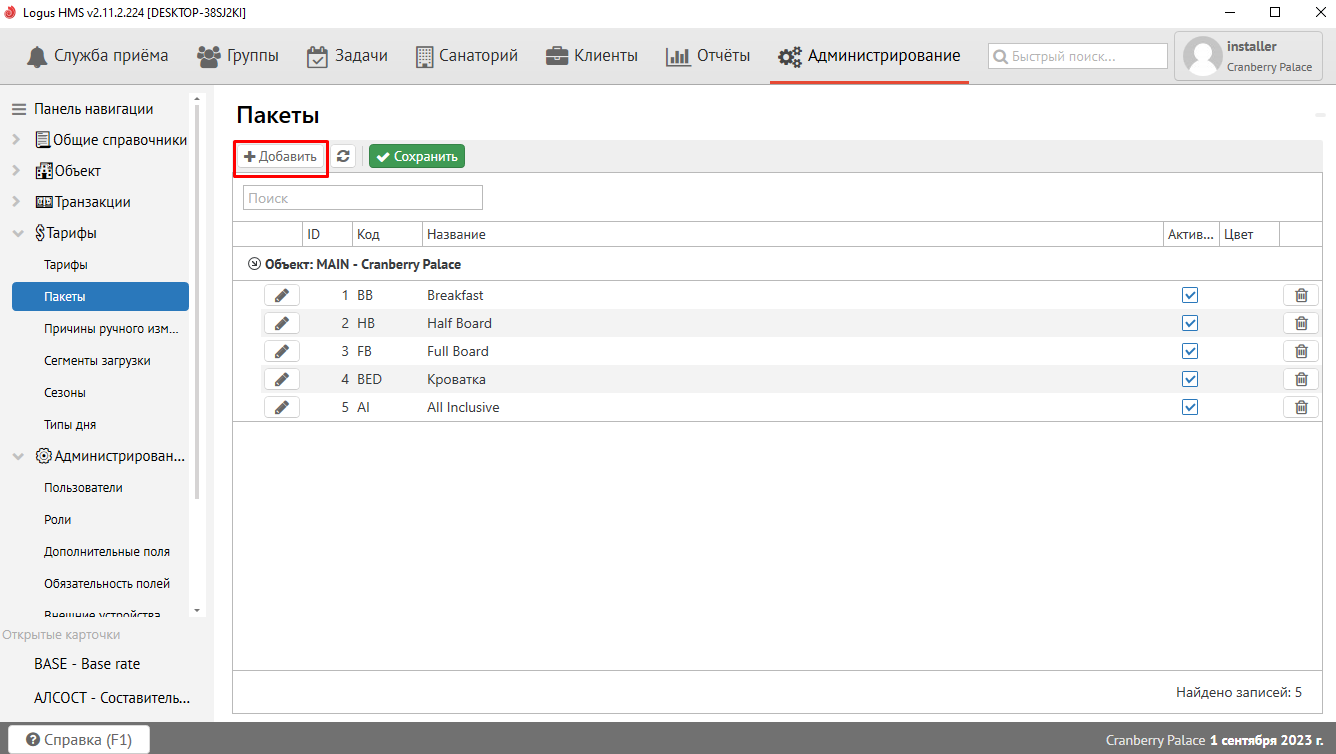Click the Logus HMS app icon in title bar
Screen dimensions: 1336x754
click(x=10, y=12)
